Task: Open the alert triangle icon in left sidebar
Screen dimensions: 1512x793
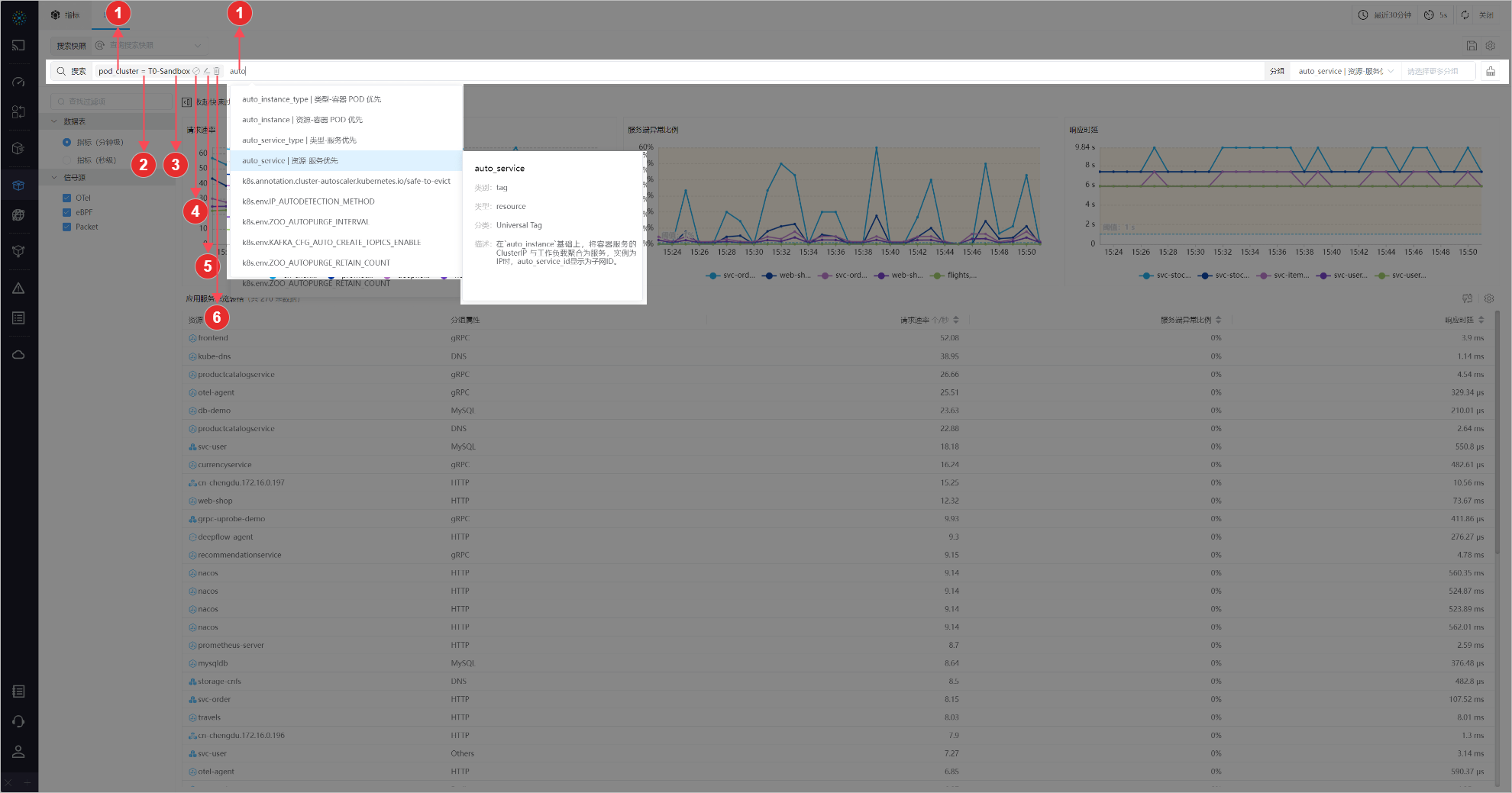Action: tap(19, 289)
